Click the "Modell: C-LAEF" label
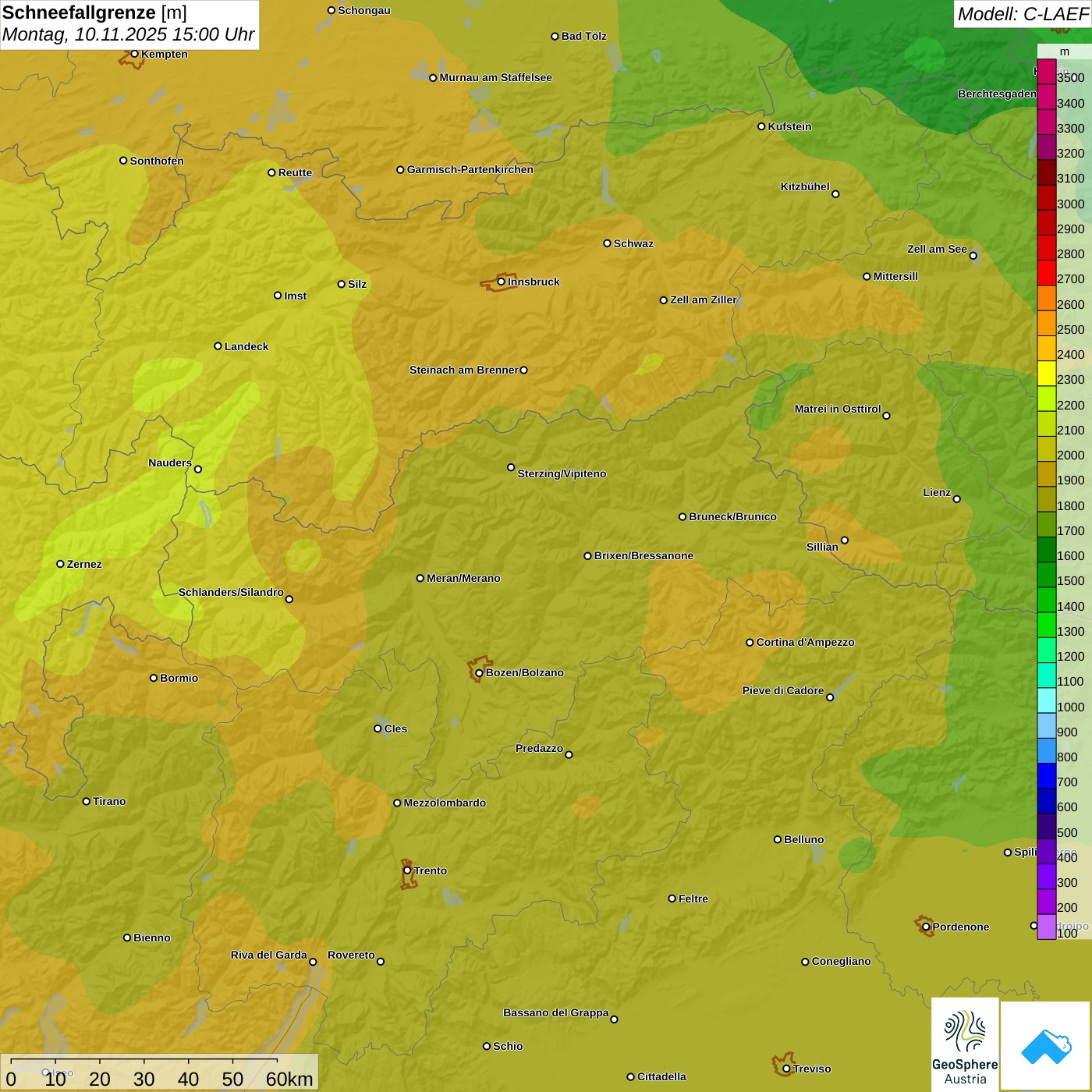The height and width of the screenshot is (1092, 1092). pos(1023,14)
